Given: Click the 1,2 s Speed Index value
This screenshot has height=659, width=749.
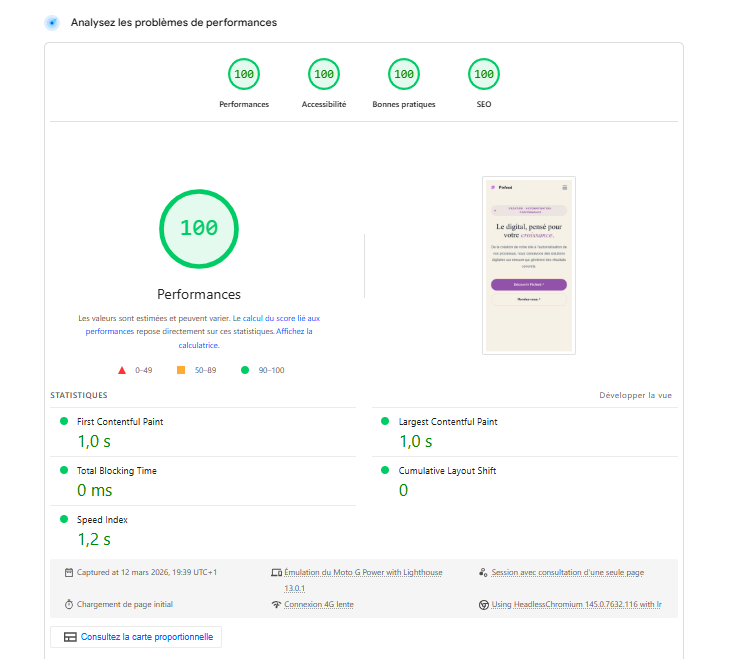Looking at the screenshot, I should click(x=94, y=540).
